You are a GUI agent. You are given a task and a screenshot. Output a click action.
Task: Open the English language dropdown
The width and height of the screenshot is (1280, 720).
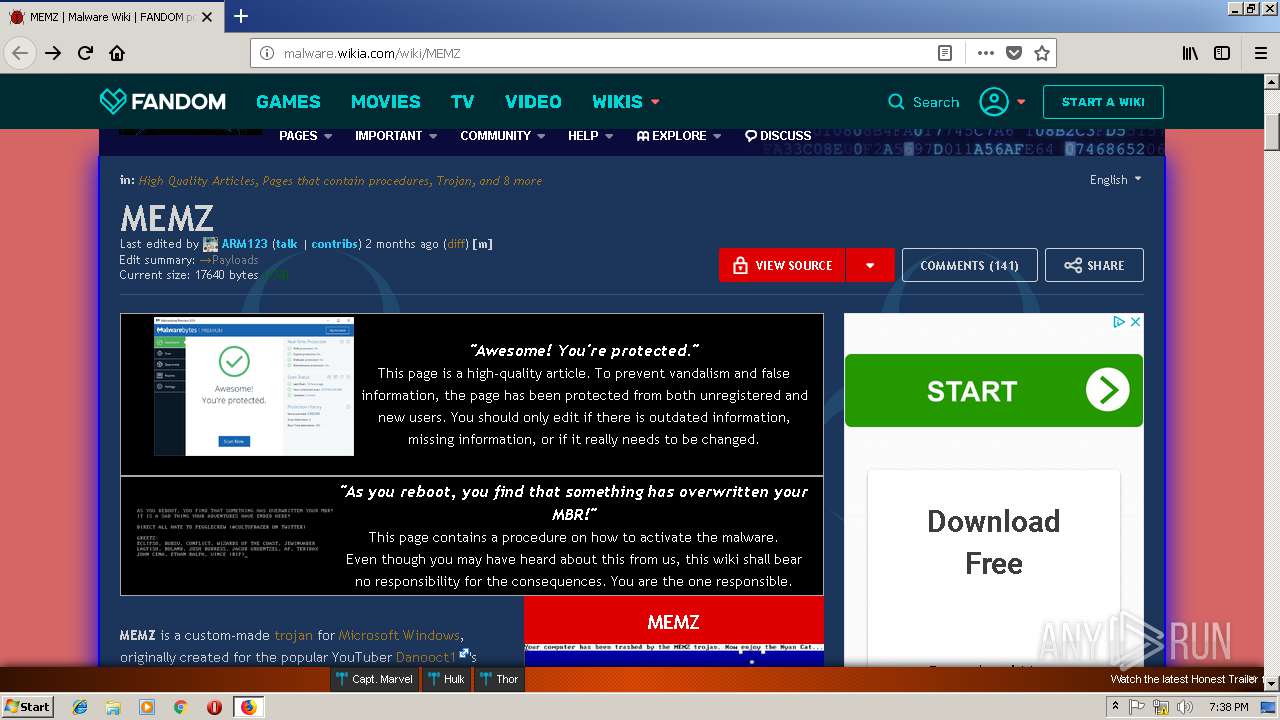pos(1115,180)
